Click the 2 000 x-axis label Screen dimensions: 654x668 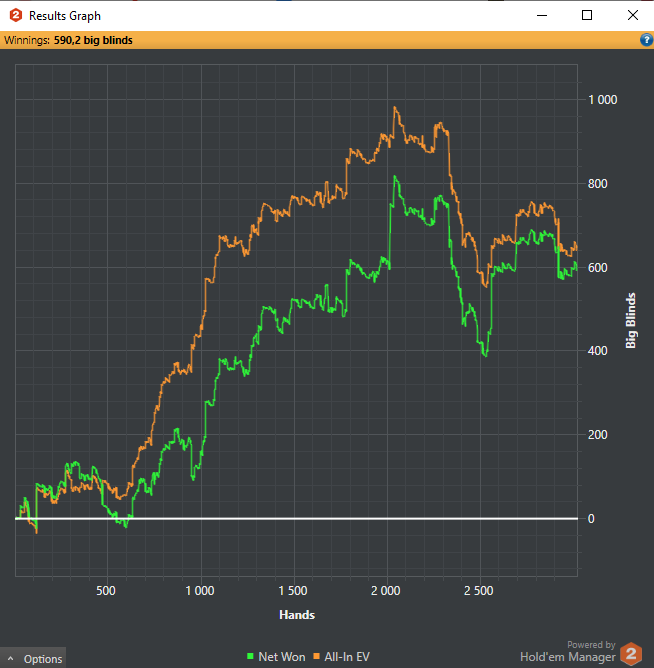point(386,591)
